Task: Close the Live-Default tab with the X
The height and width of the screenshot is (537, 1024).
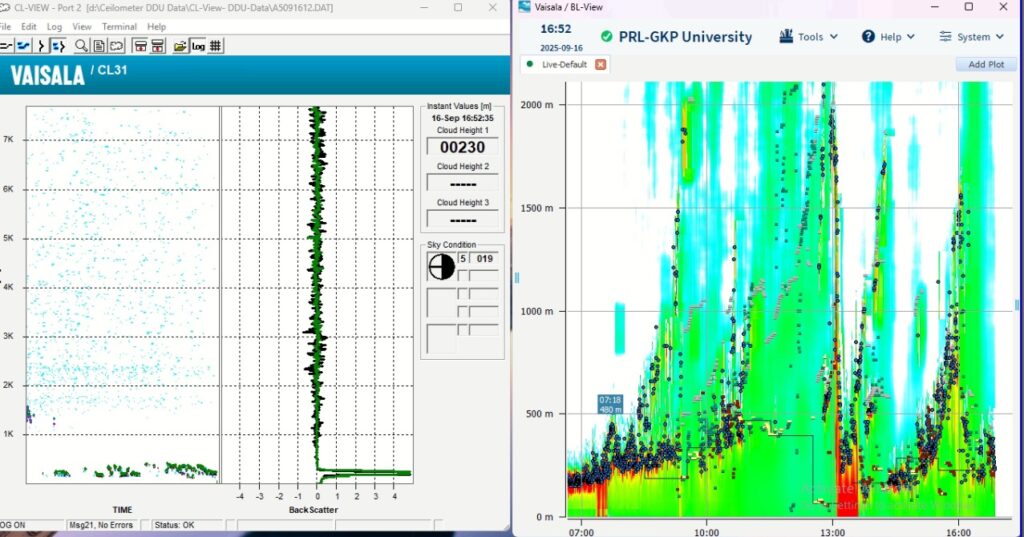Action: pos(600,64)
